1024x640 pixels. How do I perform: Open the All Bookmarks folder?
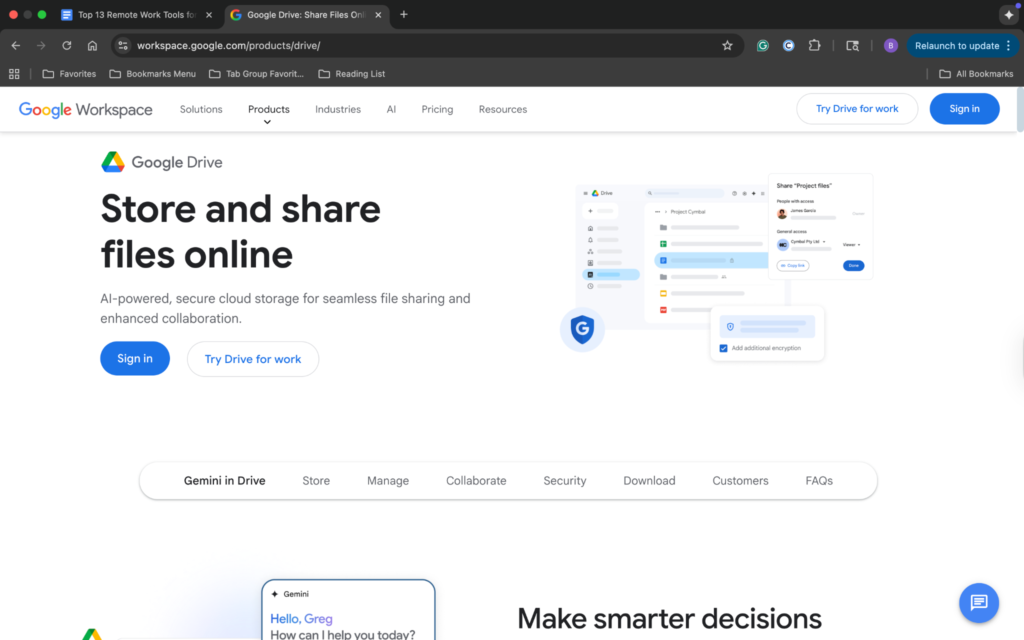[x=976, y=74]
